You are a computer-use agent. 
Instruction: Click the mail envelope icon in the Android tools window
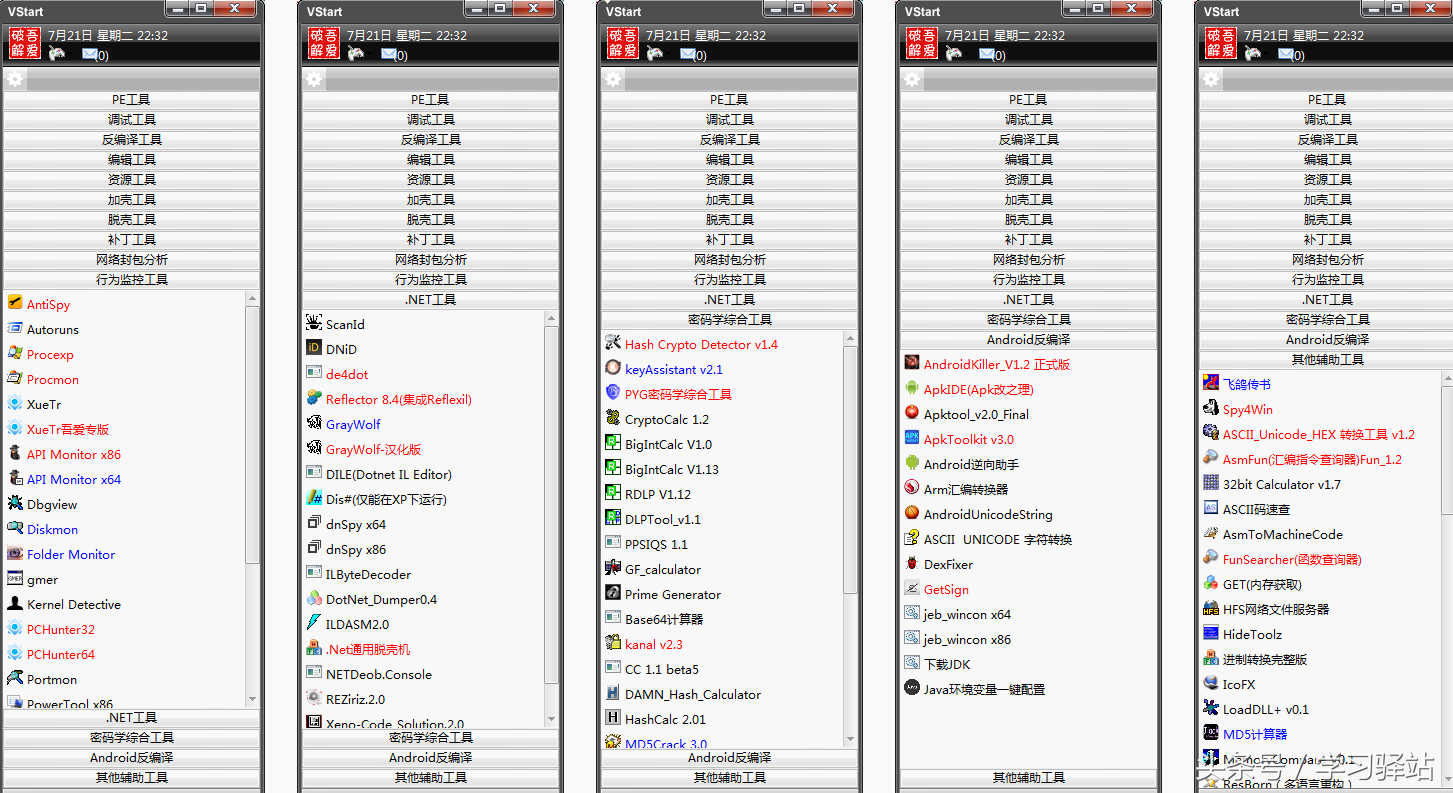click(x=987, y=54)
